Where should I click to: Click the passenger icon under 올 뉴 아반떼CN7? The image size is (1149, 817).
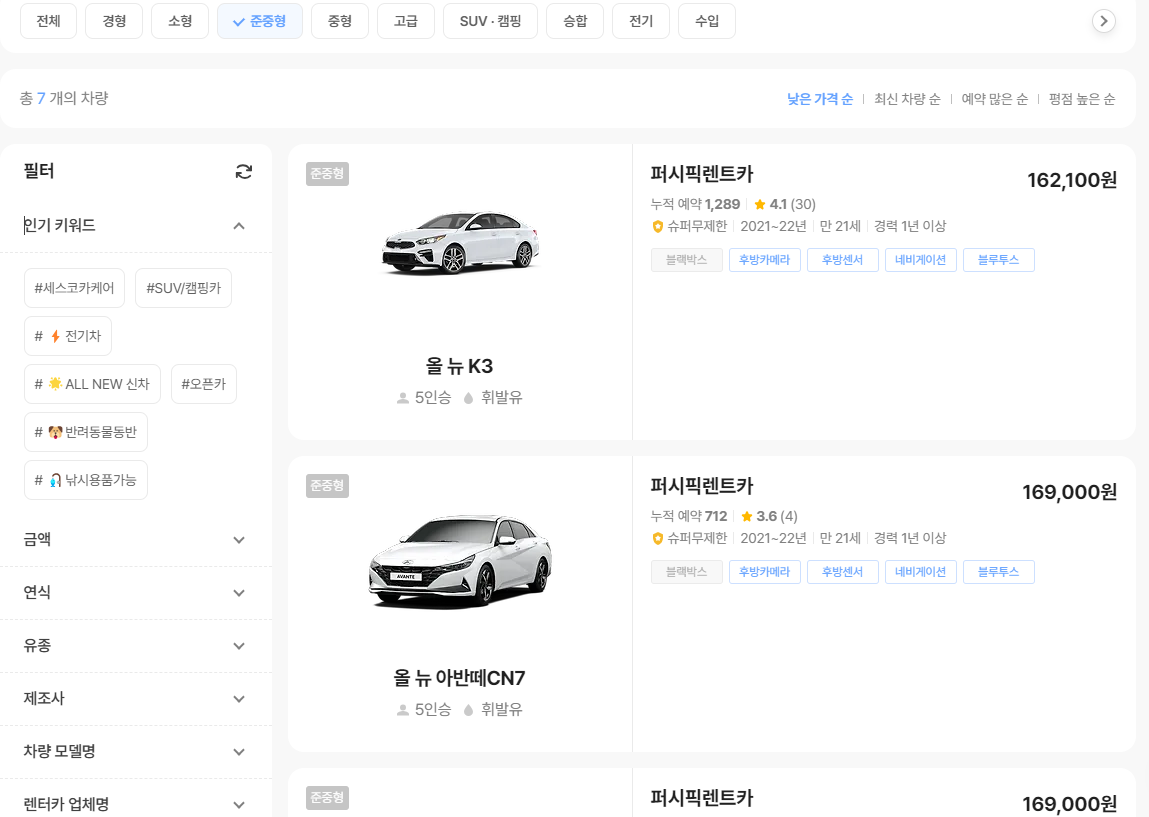point(402,710)
